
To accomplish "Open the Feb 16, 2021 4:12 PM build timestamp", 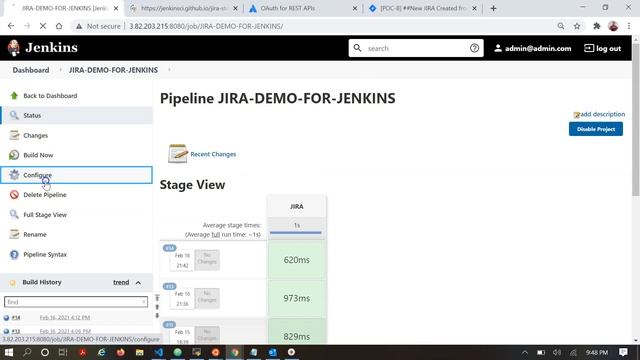I will pos(65,318).
